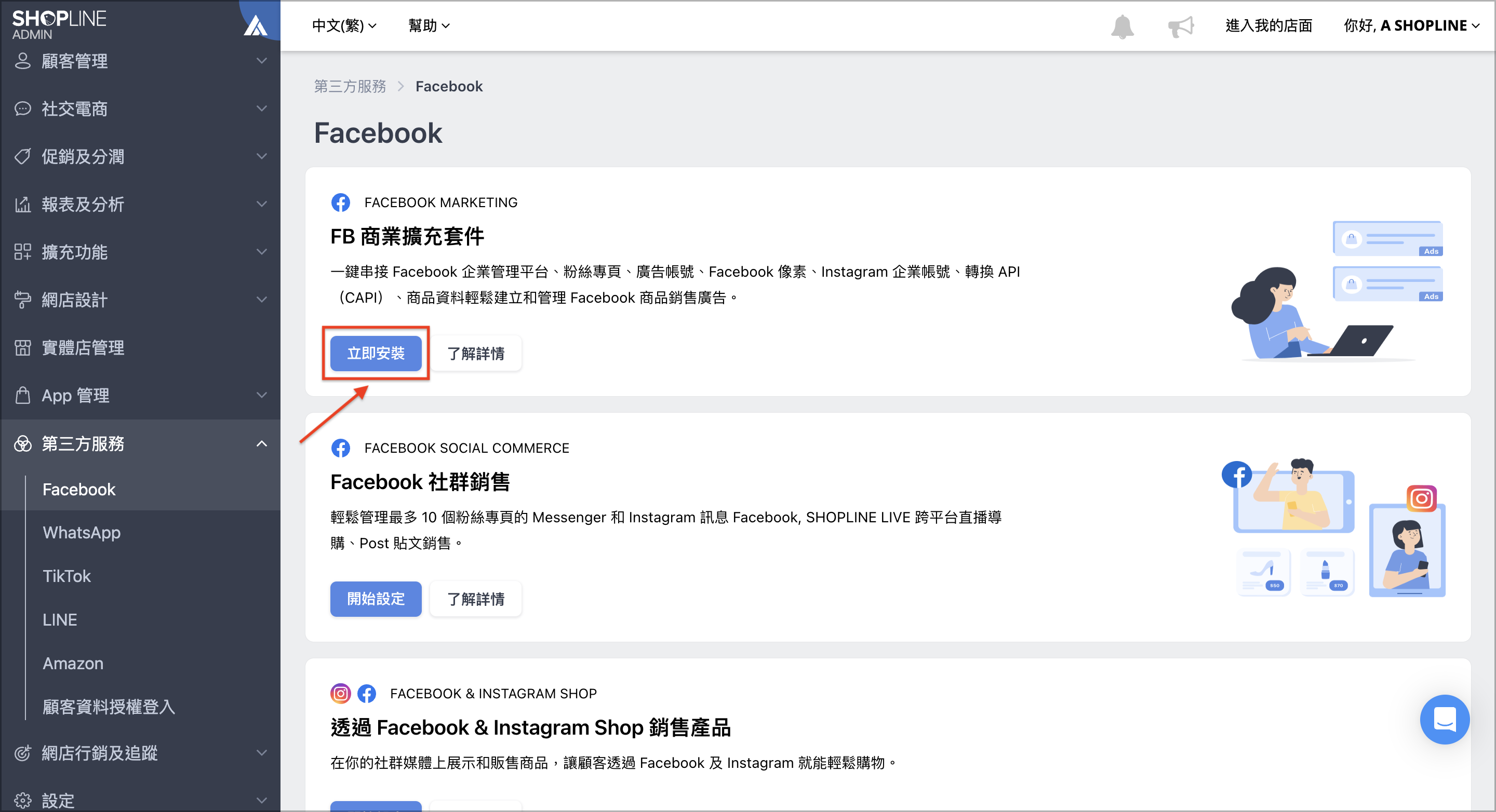This screenshot has height=812, width=1496.
Task: Expand the 社交電商 chevron
Action: (262, 109)
